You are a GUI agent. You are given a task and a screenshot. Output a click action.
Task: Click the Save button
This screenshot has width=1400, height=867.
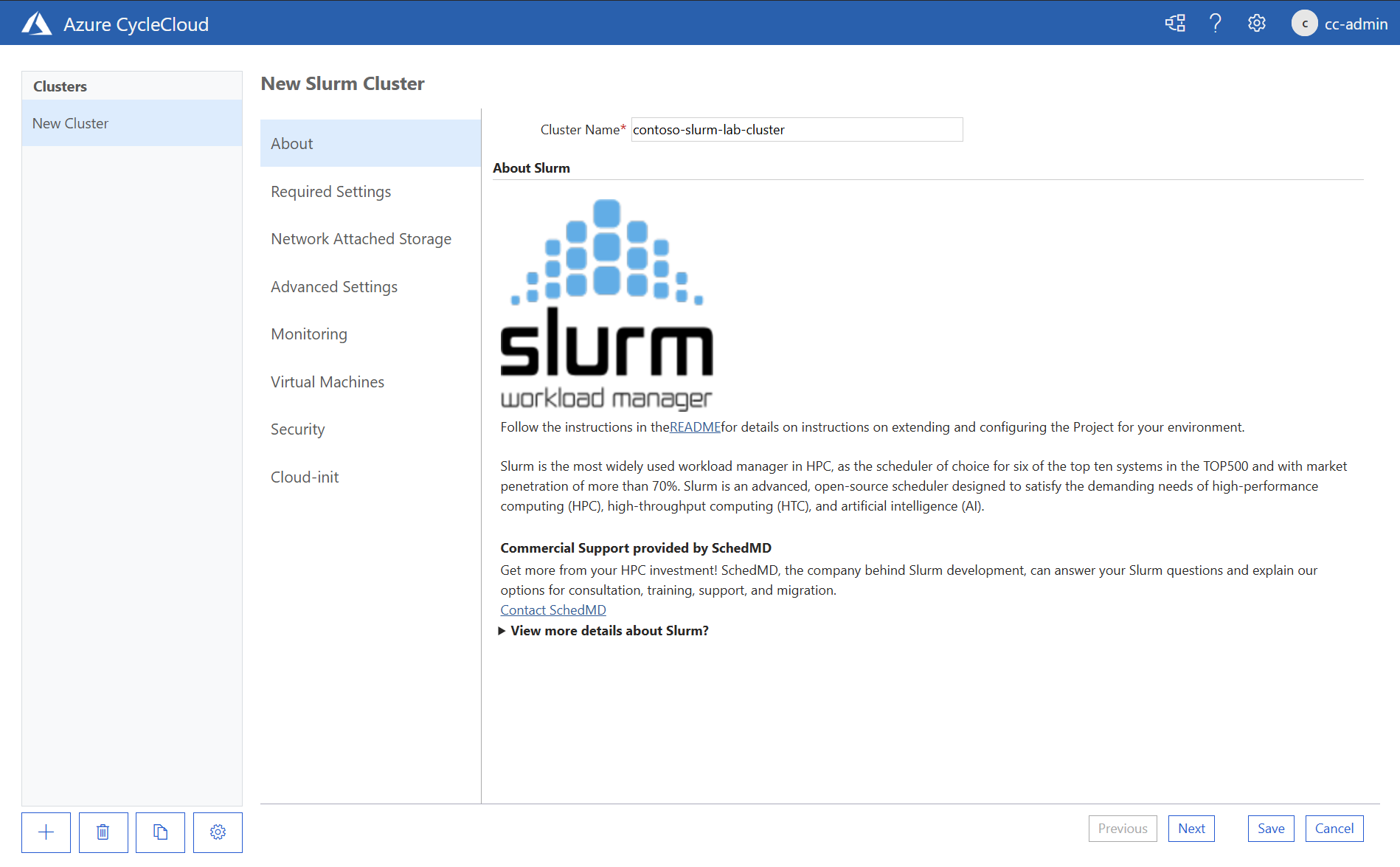(1271, 829)
